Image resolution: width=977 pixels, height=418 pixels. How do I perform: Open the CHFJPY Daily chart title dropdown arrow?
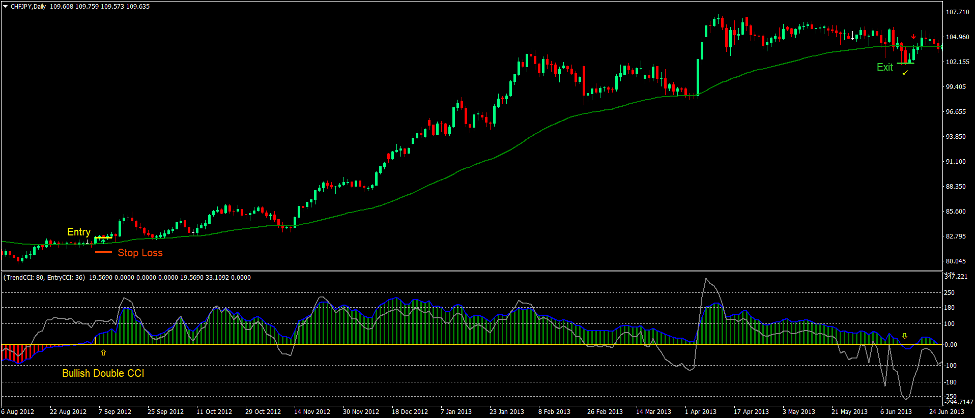[6, 6]
